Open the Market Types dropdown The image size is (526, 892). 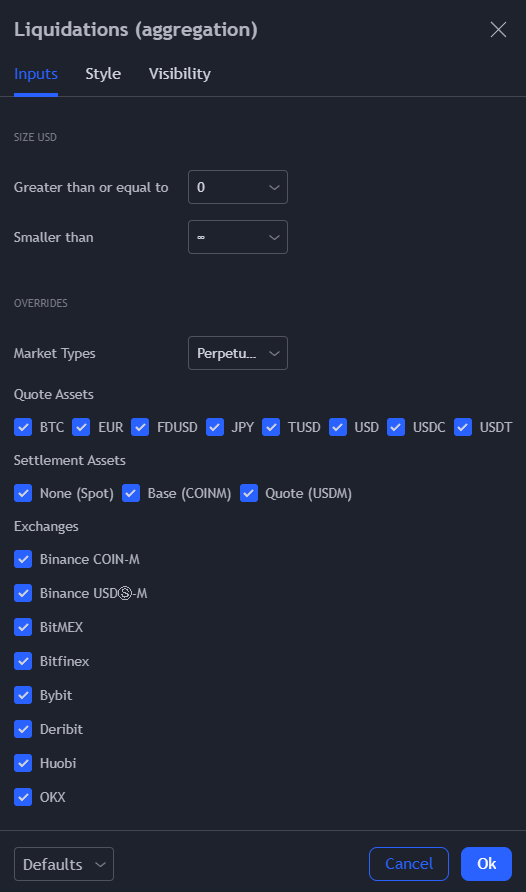point(238,353)
